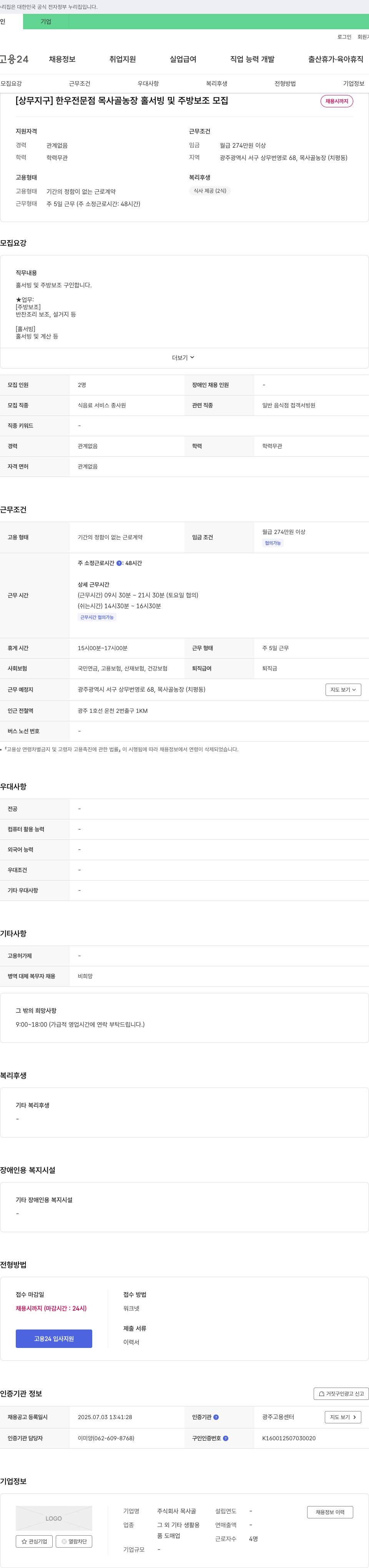
Task: Click the contact hours 9:00~18:00 note
Action: click(x=80, y=1024)
